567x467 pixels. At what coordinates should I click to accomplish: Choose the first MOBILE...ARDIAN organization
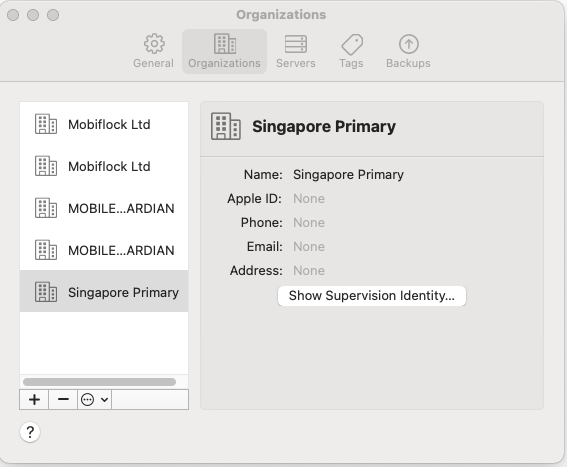pos(104,208)
